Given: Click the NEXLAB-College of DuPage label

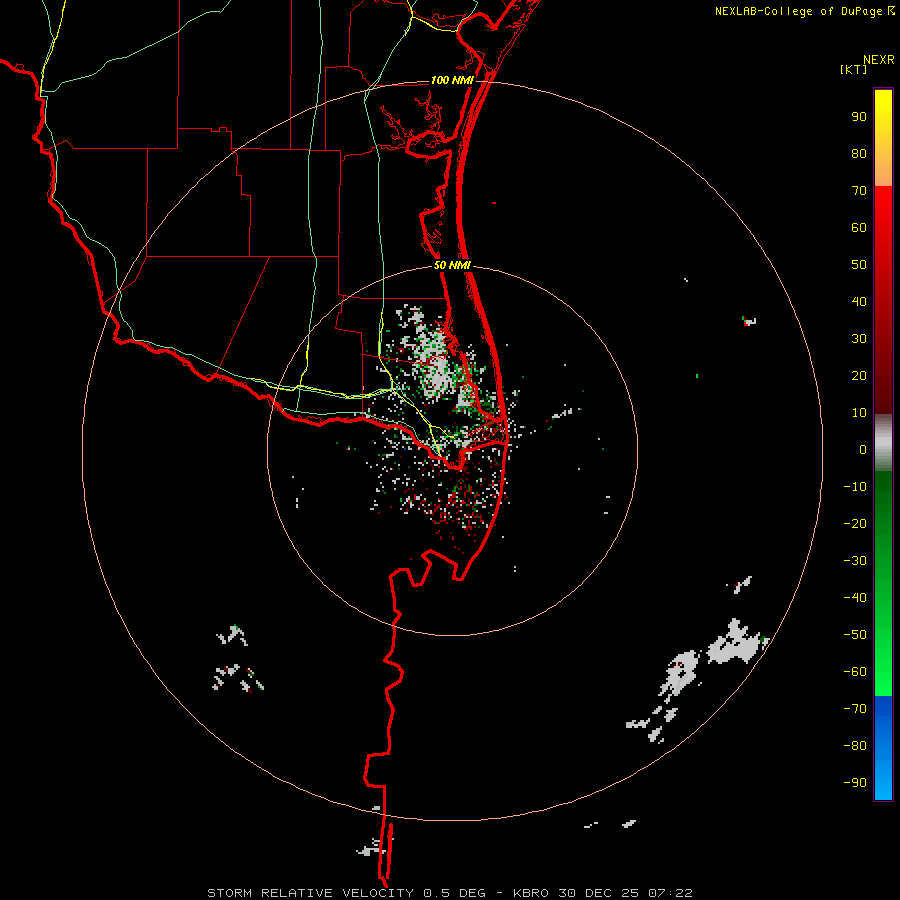Looking at the screenshot, I should tap(805, 11).
